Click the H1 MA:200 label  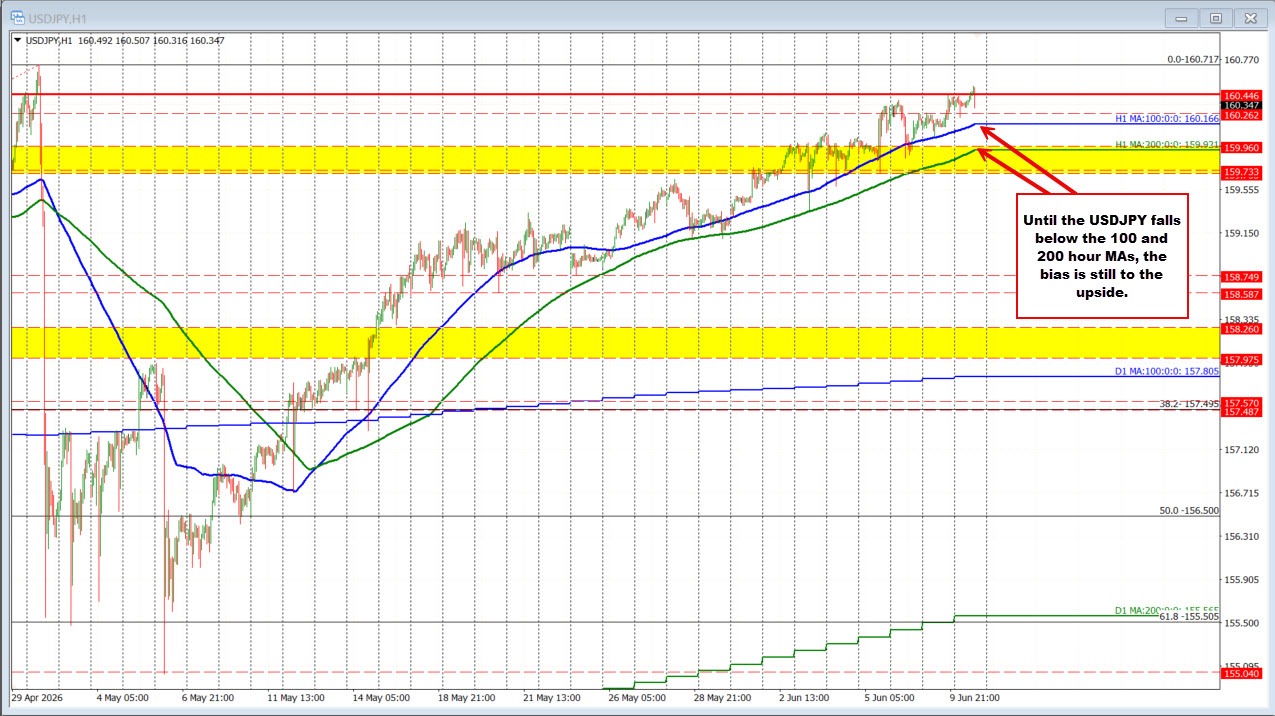[1166, 144]
